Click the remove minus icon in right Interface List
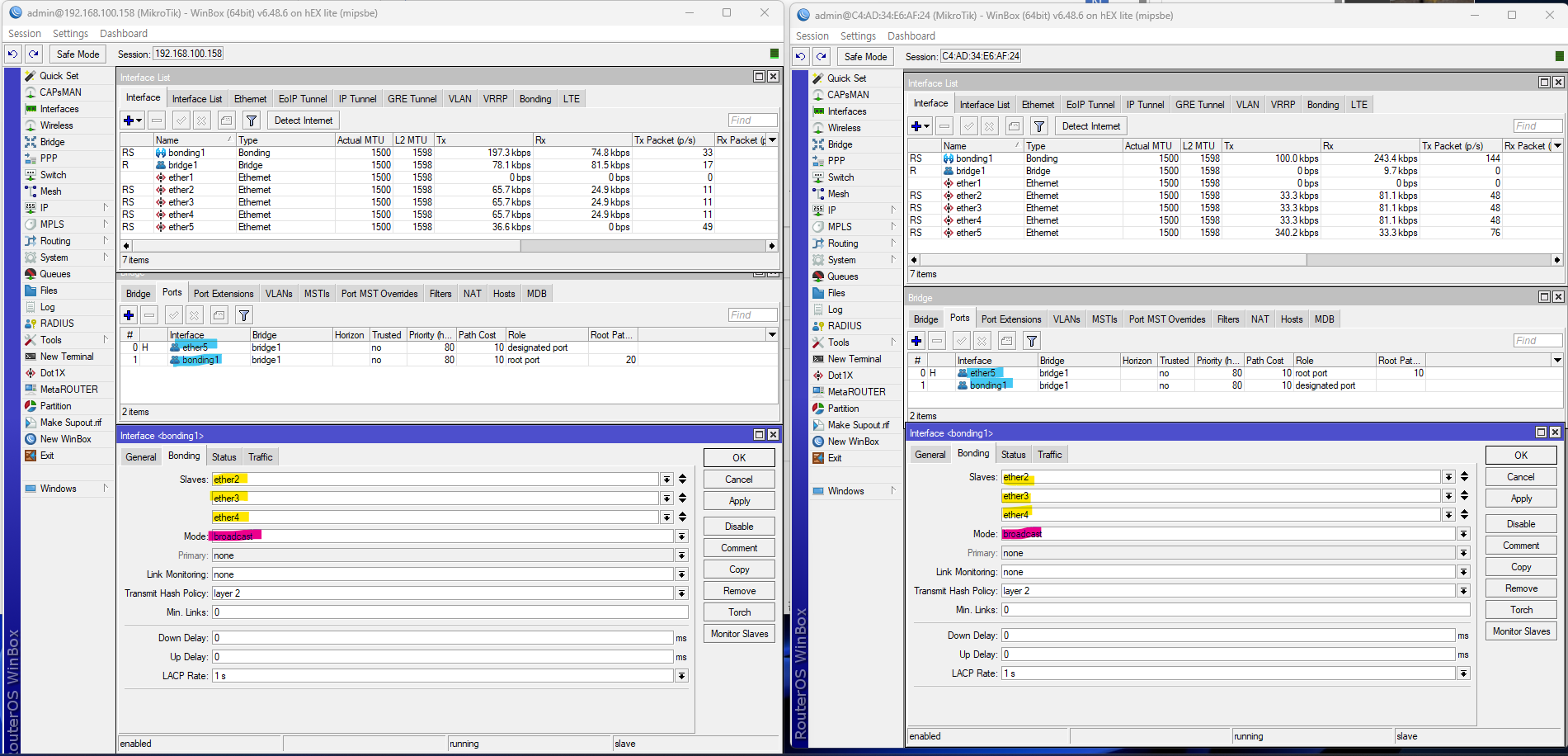Screen dimensions: 1568x756 pyautogui.click(x=944, y=126)
